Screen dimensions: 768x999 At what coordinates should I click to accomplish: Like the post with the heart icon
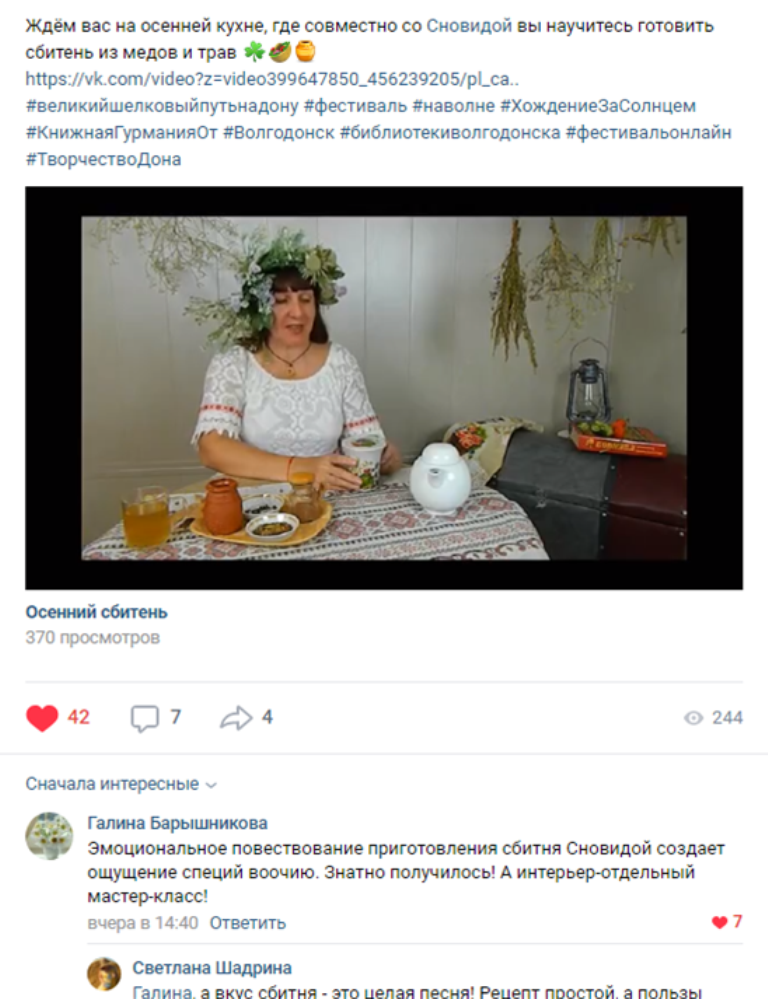[42, 718]
